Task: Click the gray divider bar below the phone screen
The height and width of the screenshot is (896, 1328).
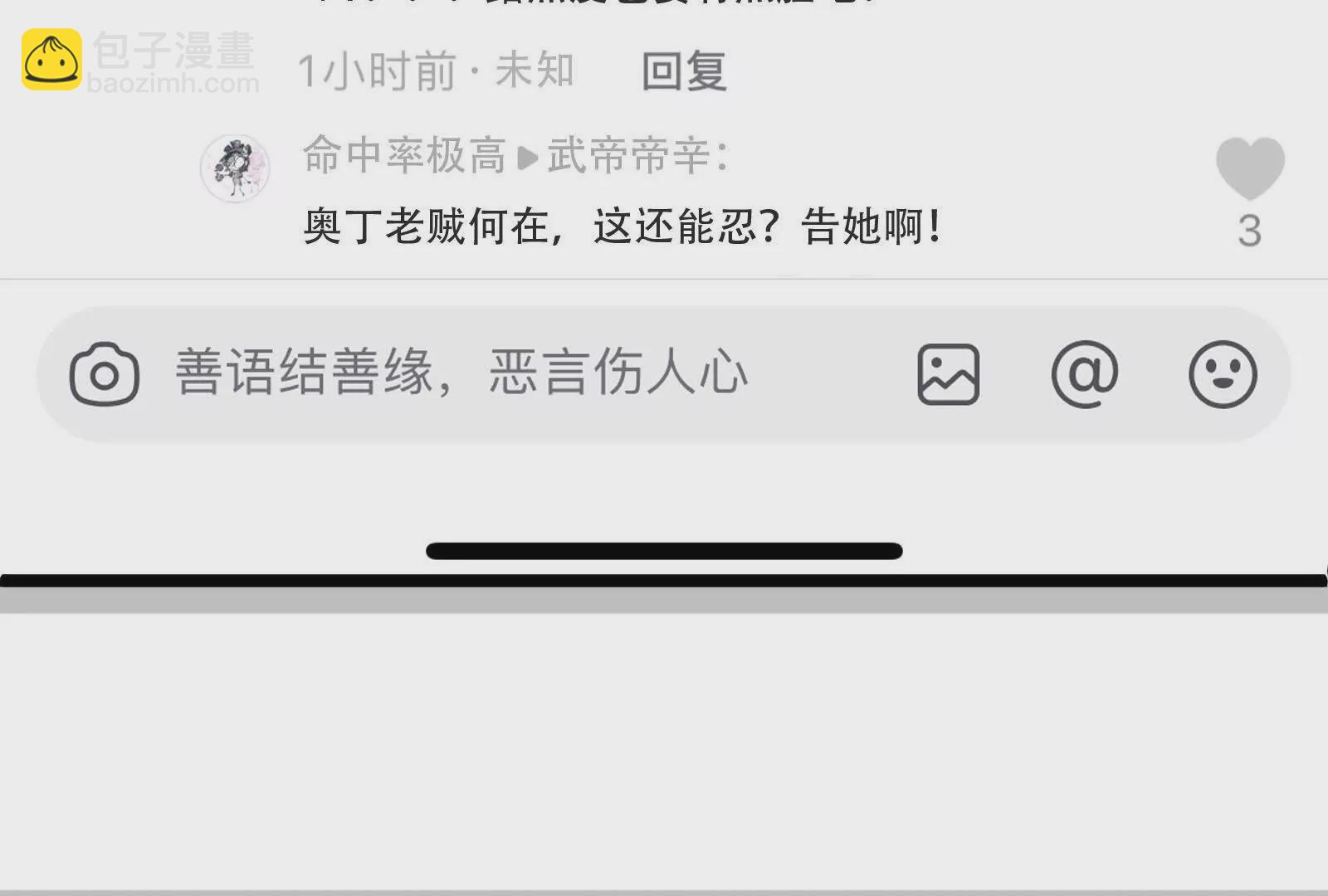Action: pos(664,601)
